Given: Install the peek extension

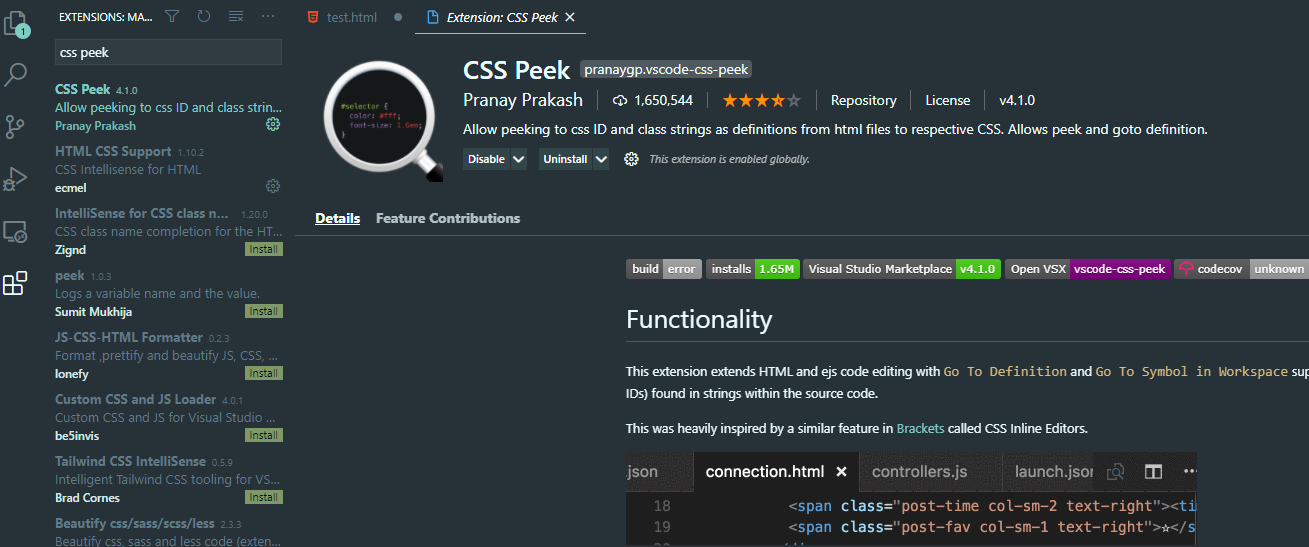Looking at the screenshot, I should click(264, 311).
